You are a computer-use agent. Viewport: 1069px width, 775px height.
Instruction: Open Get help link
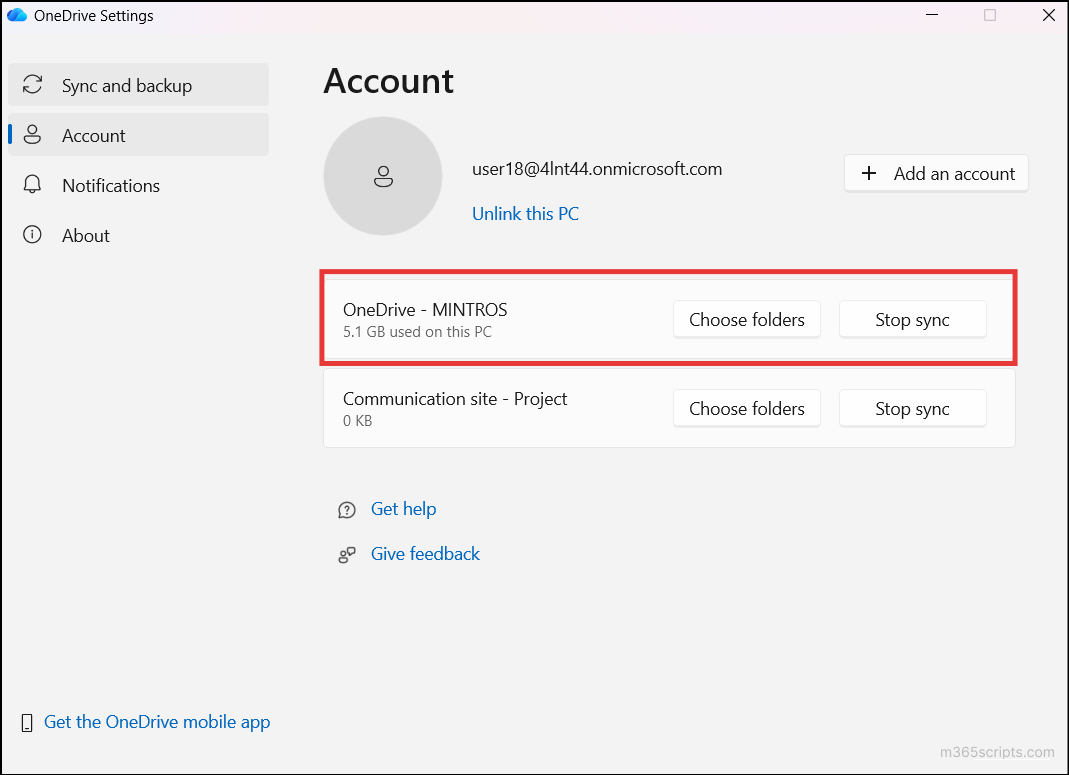click(x=403, y=509)
